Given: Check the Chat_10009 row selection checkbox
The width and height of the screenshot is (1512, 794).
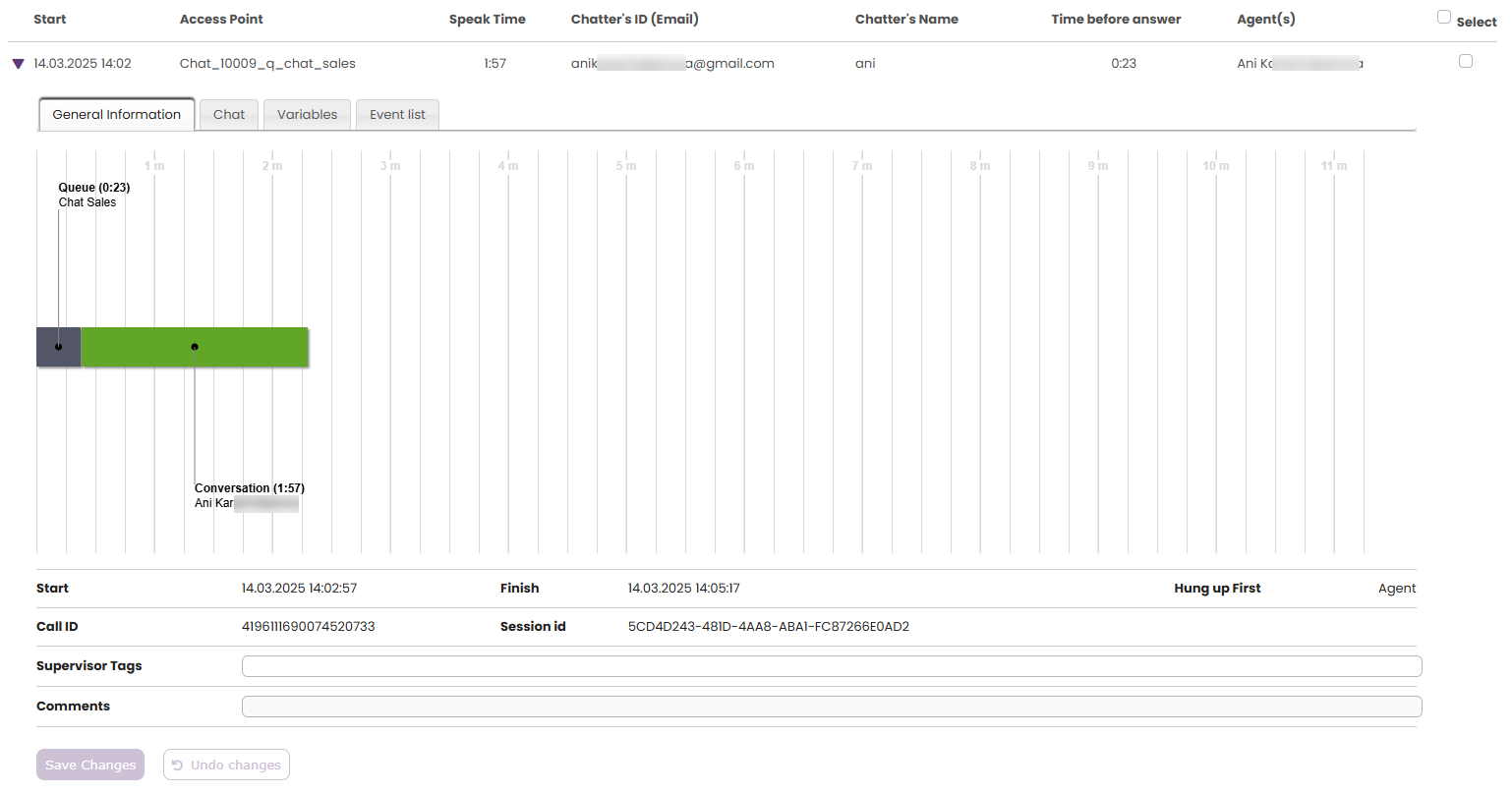Looking at the screenshot, I should click(1465, 61).
